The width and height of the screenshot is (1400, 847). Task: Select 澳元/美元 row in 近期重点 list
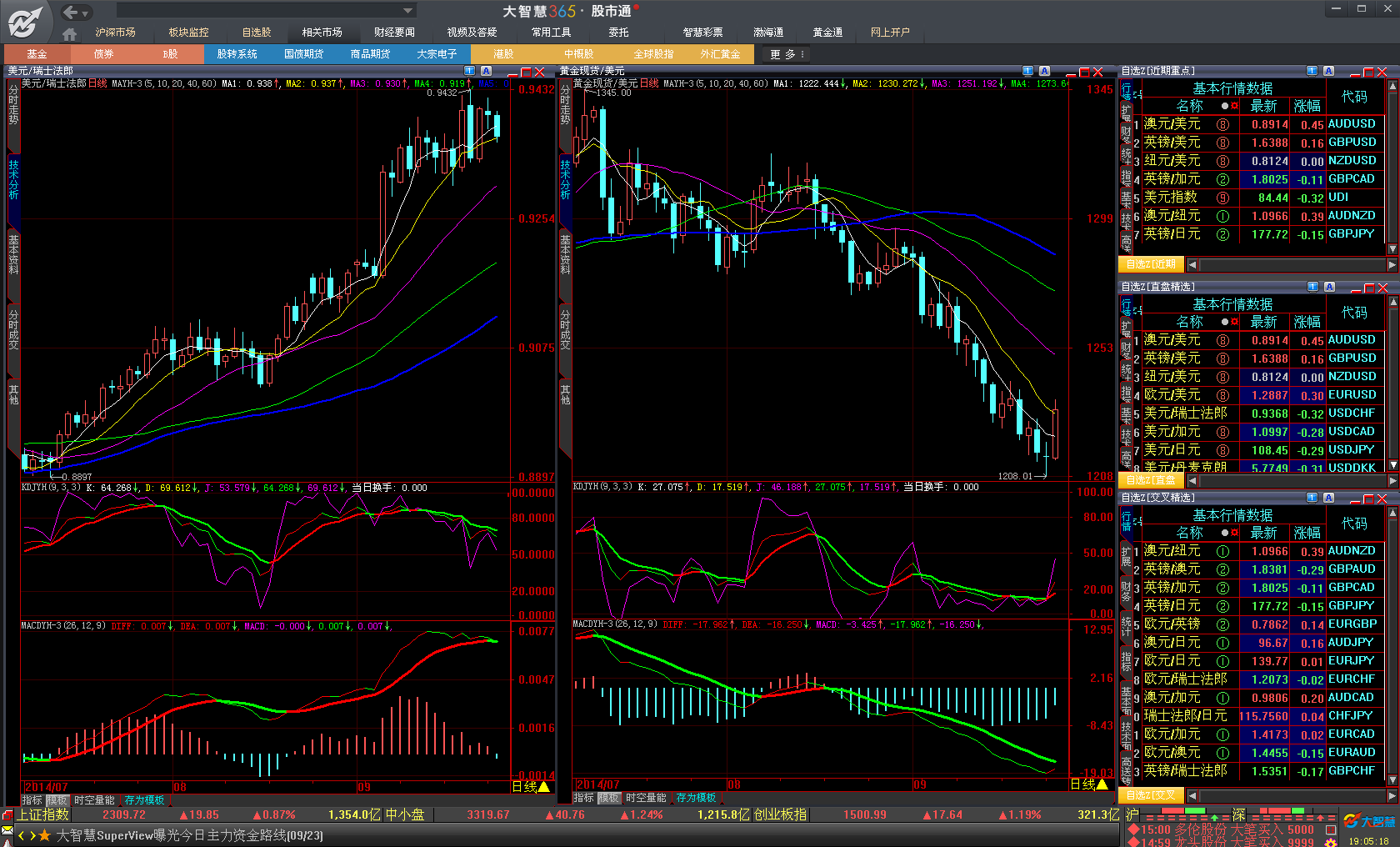pyautogui.click(x=1262, y=124)
